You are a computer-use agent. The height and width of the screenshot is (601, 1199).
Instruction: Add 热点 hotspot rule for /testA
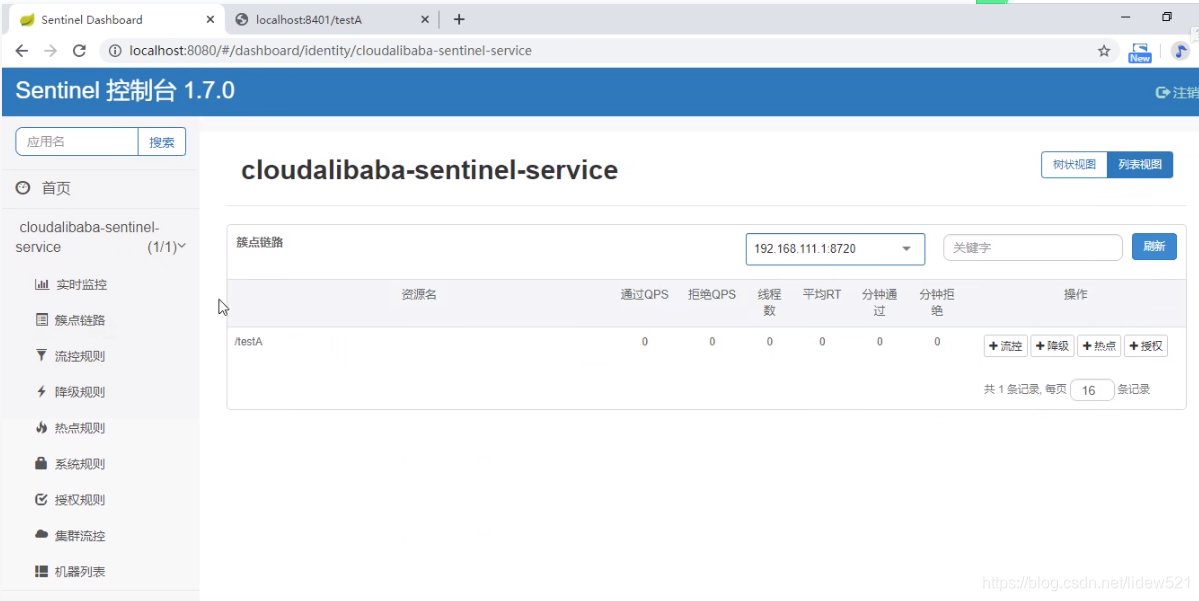[1099, 346]
